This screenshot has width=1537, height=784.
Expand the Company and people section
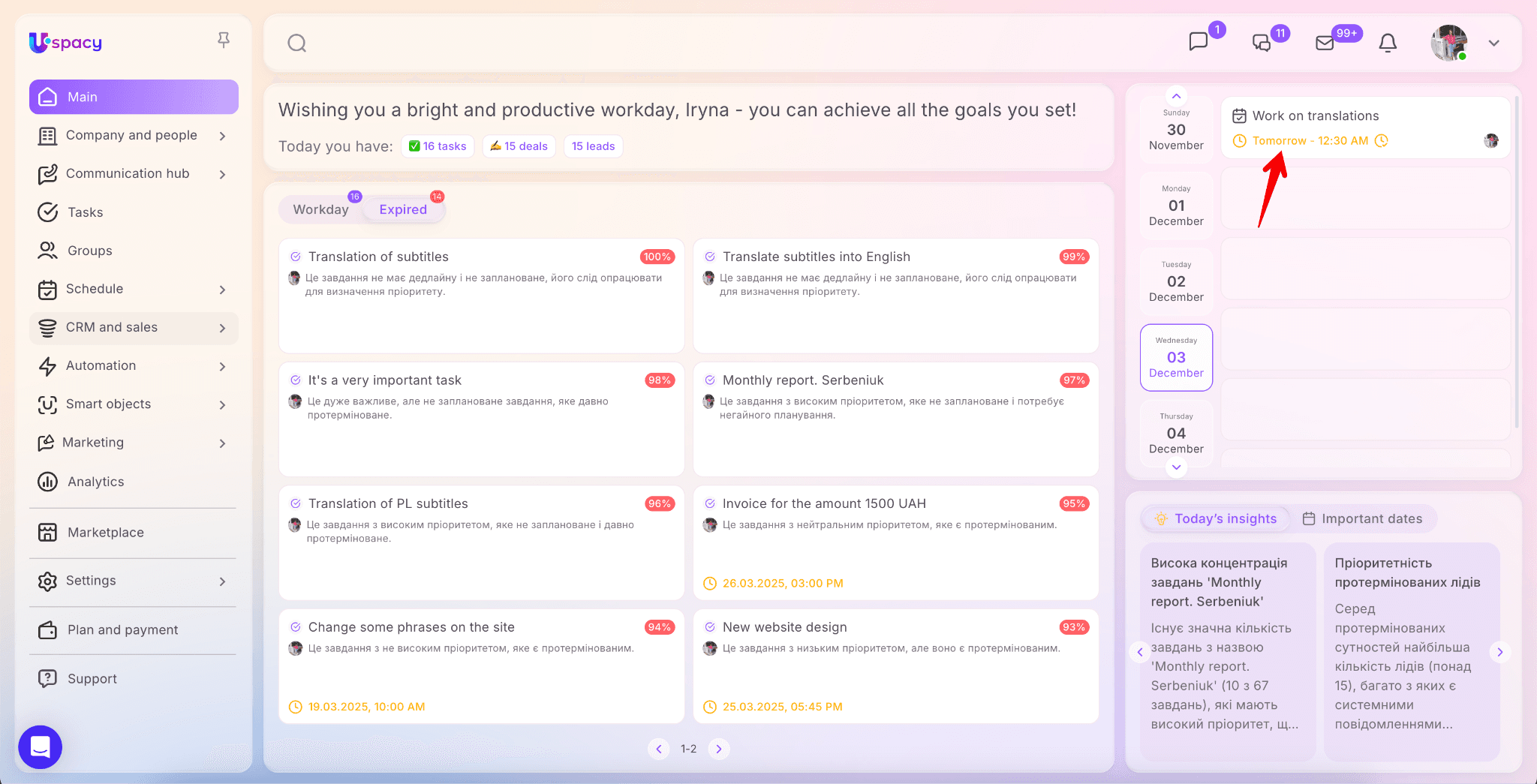point(222,136)
